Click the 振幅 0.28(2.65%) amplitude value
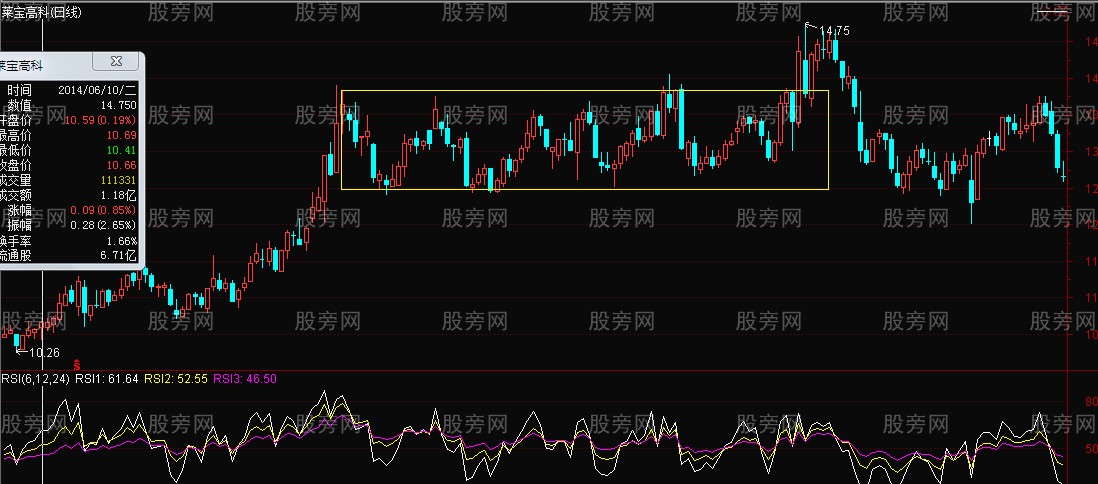 102,225
